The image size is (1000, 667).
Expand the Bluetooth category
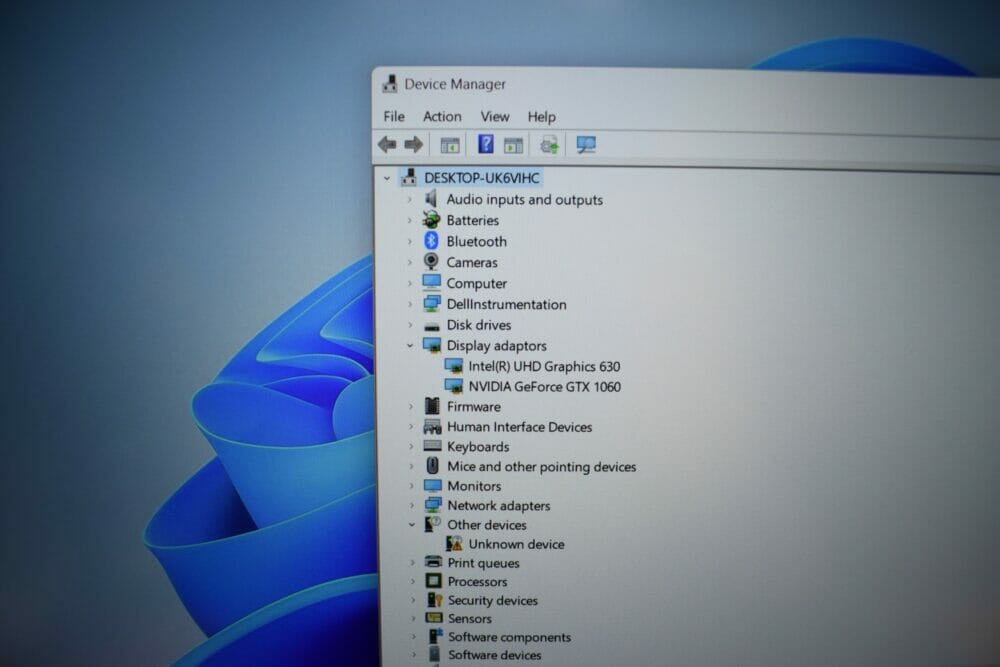click(x=409, y=242)
